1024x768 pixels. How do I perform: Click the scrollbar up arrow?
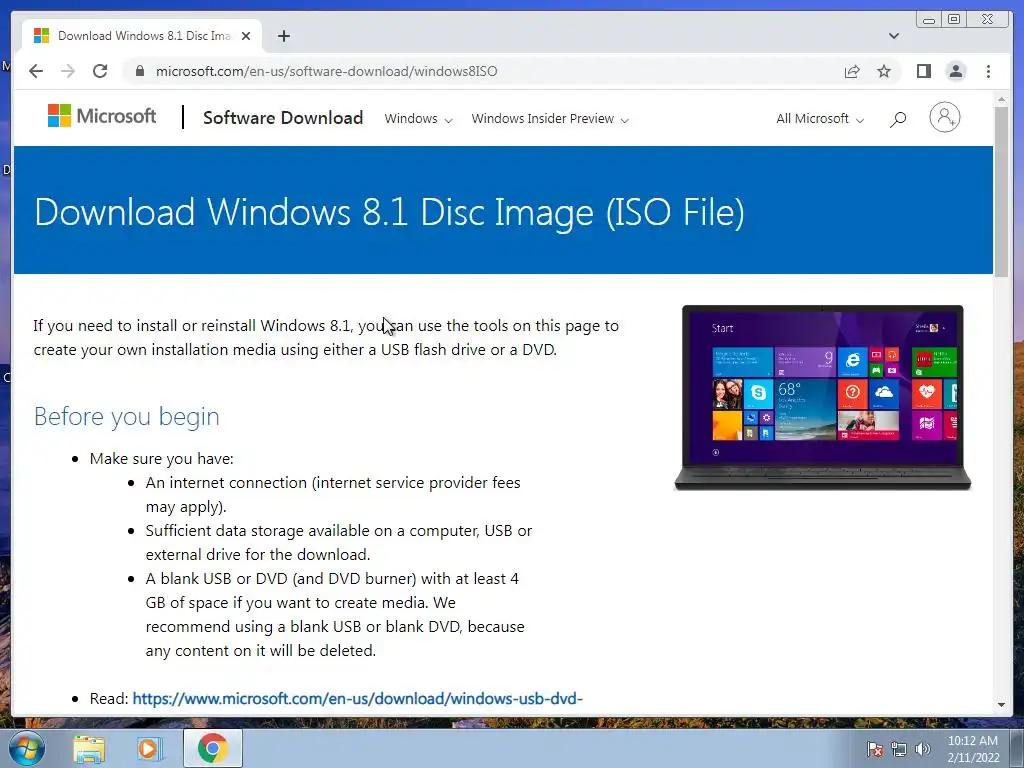(x=1001, y=99)
